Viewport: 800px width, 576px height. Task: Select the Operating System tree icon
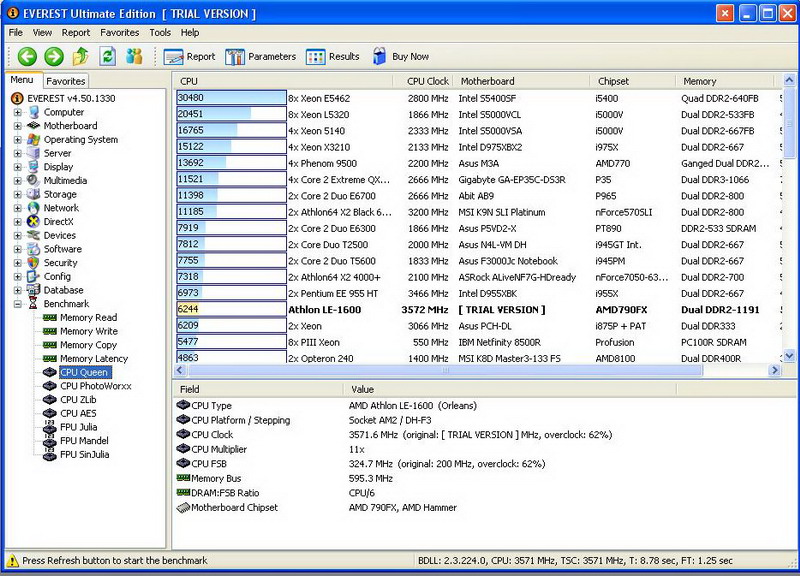click(x=34, y=139)
